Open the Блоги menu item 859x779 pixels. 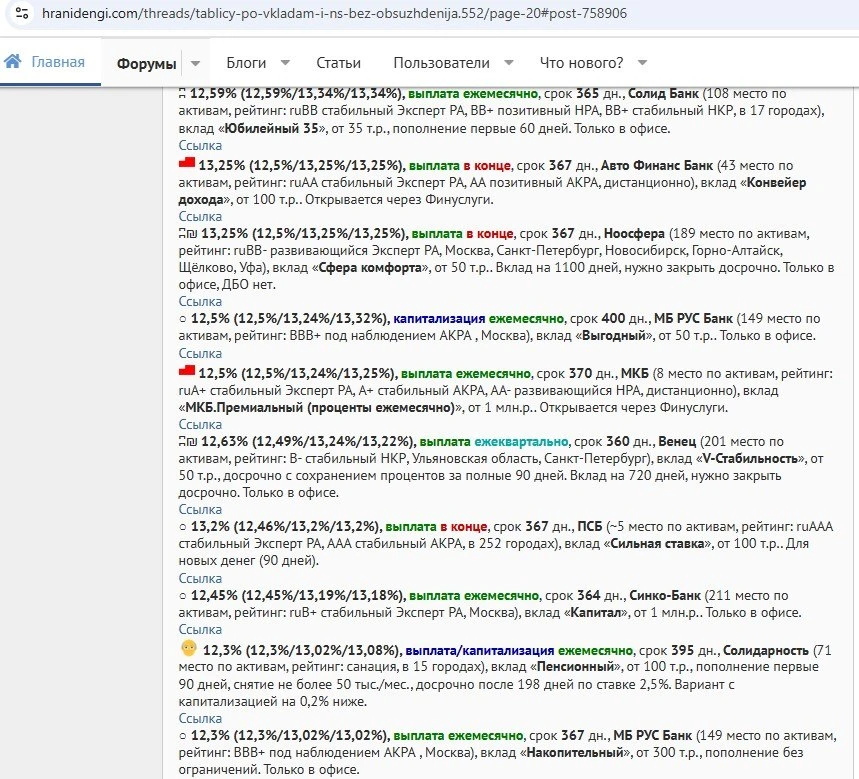[247, 63]
